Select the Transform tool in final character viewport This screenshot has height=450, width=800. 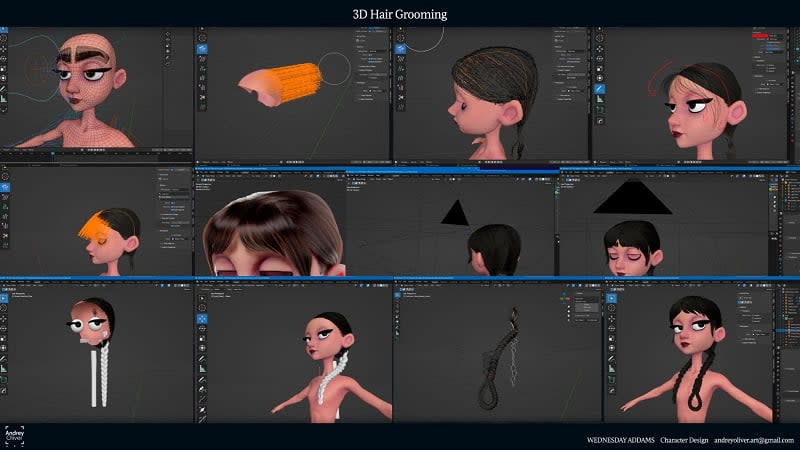click(612, 348)
